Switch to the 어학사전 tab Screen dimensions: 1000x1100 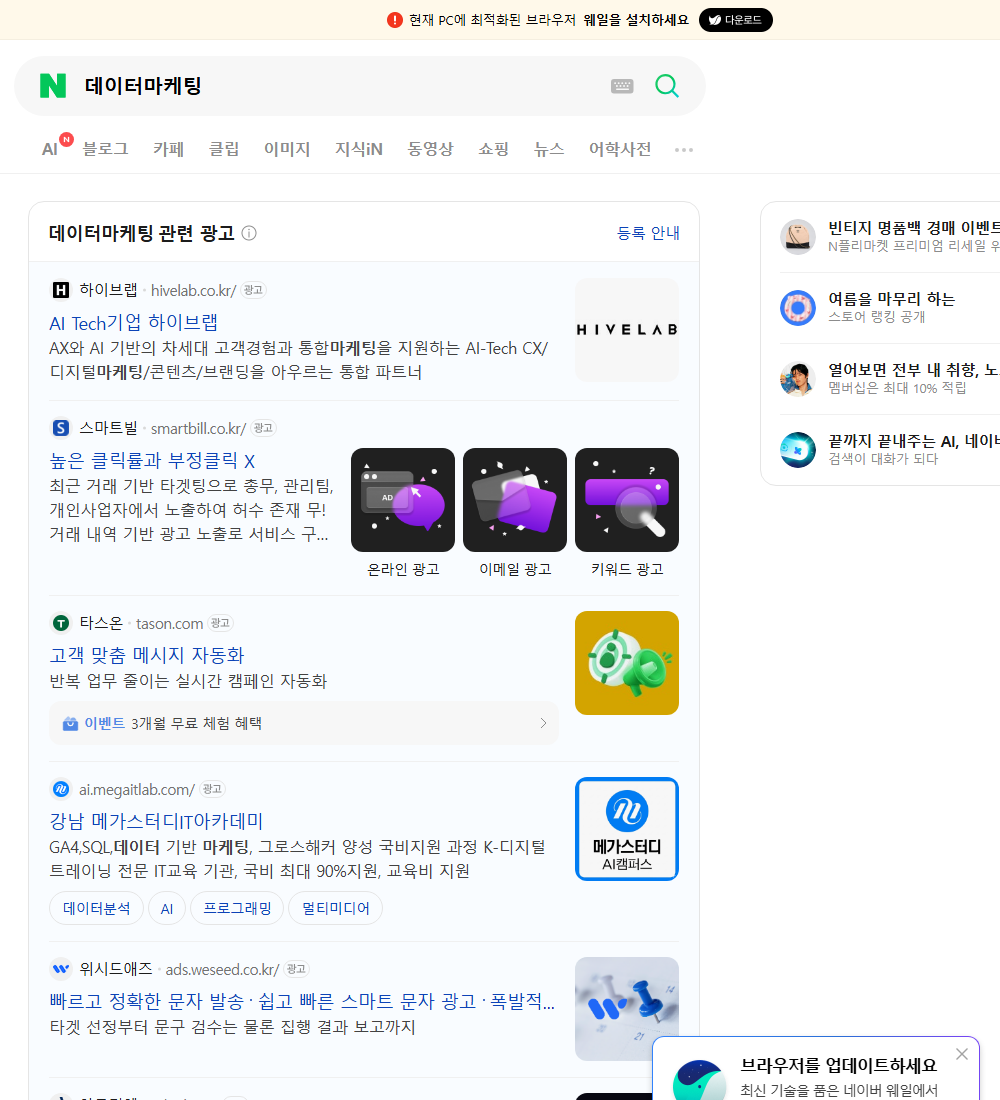coord(620,149)
